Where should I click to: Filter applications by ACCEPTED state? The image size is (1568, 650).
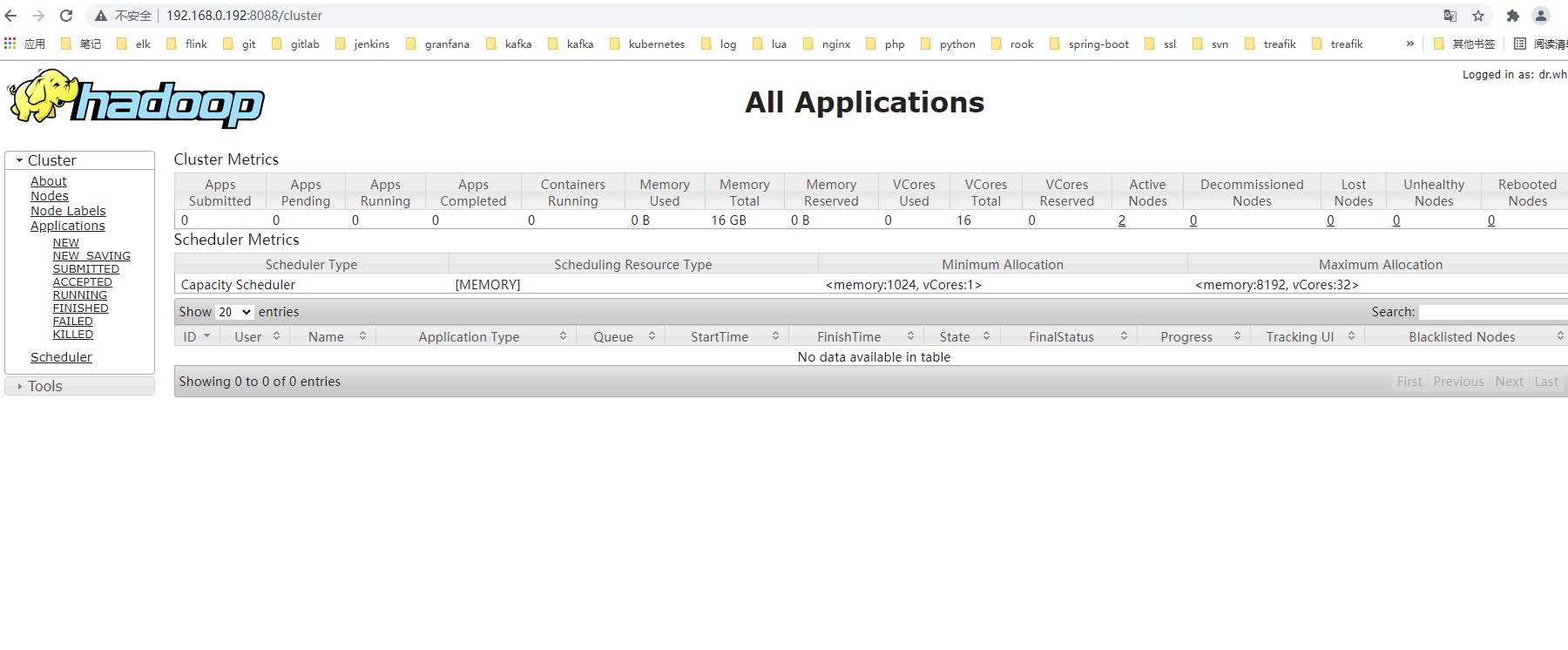83,282
